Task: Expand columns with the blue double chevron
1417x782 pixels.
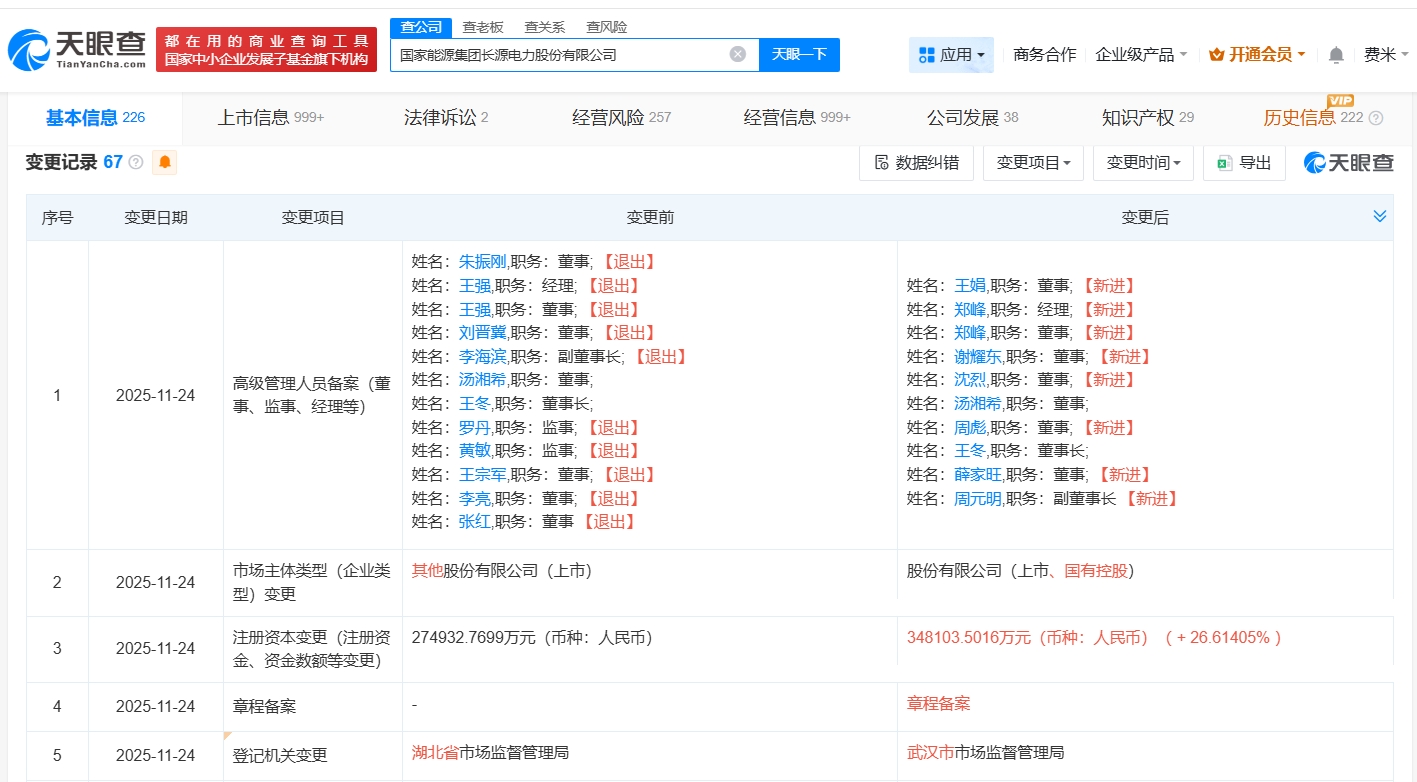Action: click(1379, 217)
